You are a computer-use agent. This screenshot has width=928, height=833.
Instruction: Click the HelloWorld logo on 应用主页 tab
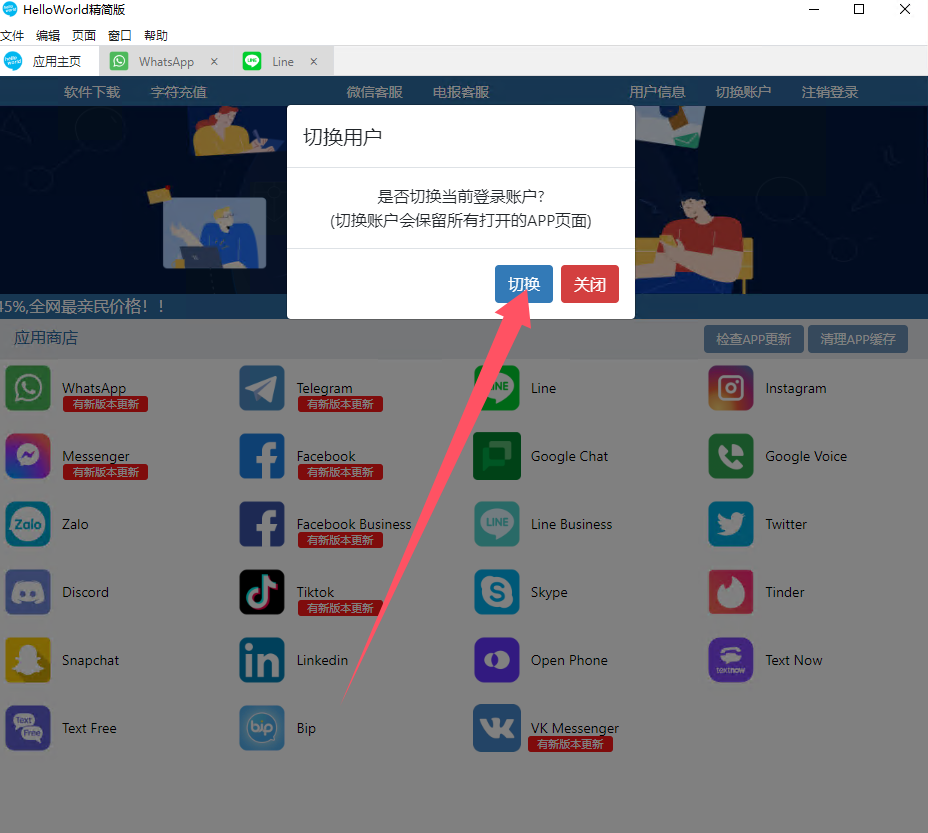click(12, 61)
